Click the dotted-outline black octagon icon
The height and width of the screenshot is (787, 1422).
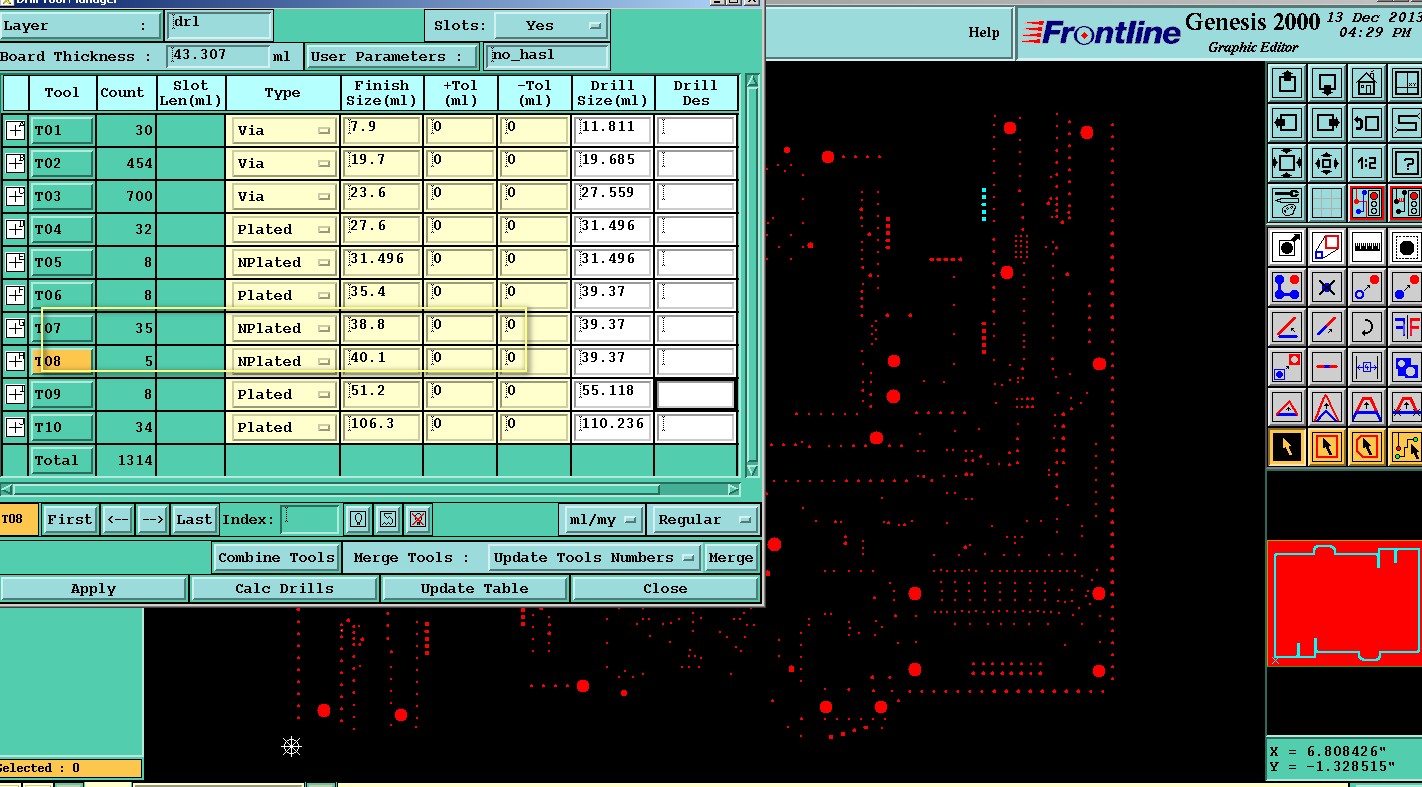(1405, 246)
